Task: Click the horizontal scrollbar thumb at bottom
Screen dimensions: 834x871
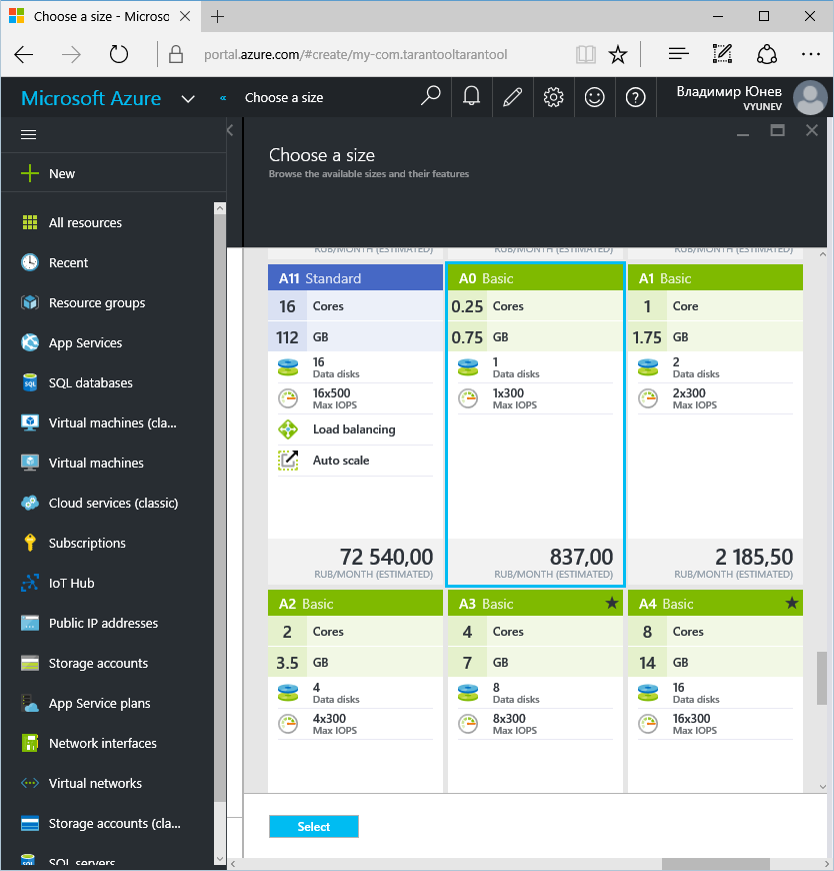Action: click(716, 864)
